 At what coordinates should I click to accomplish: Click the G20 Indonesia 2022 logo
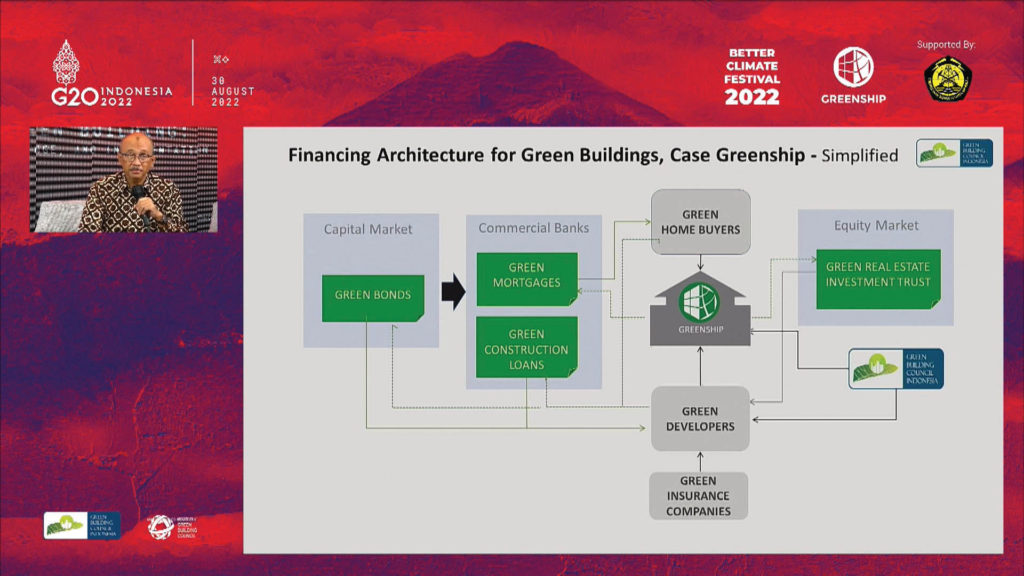tap(112, 73)
